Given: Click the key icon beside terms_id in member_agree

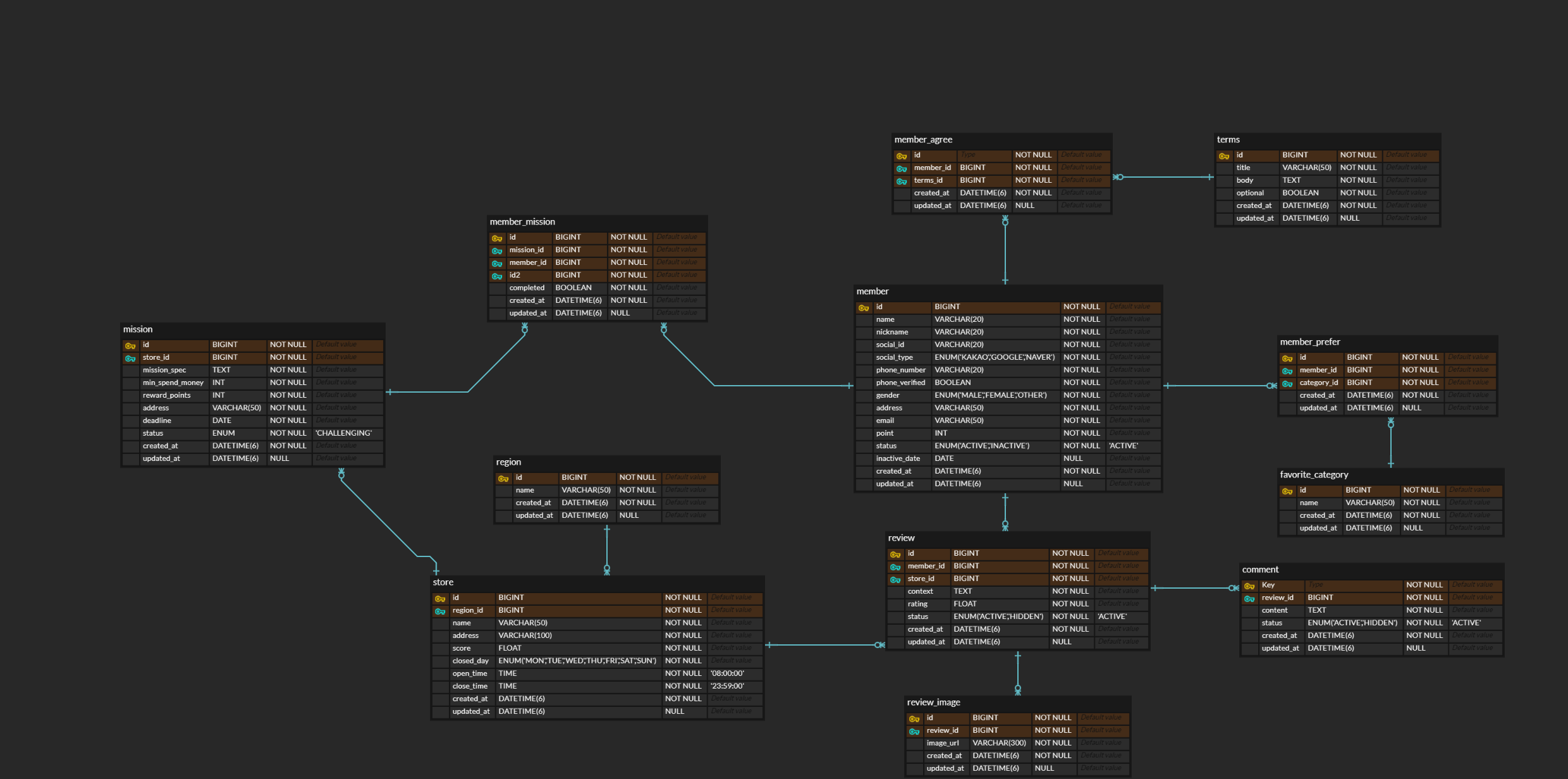Looking at the screenshot, I should click(x=902, y=180).
